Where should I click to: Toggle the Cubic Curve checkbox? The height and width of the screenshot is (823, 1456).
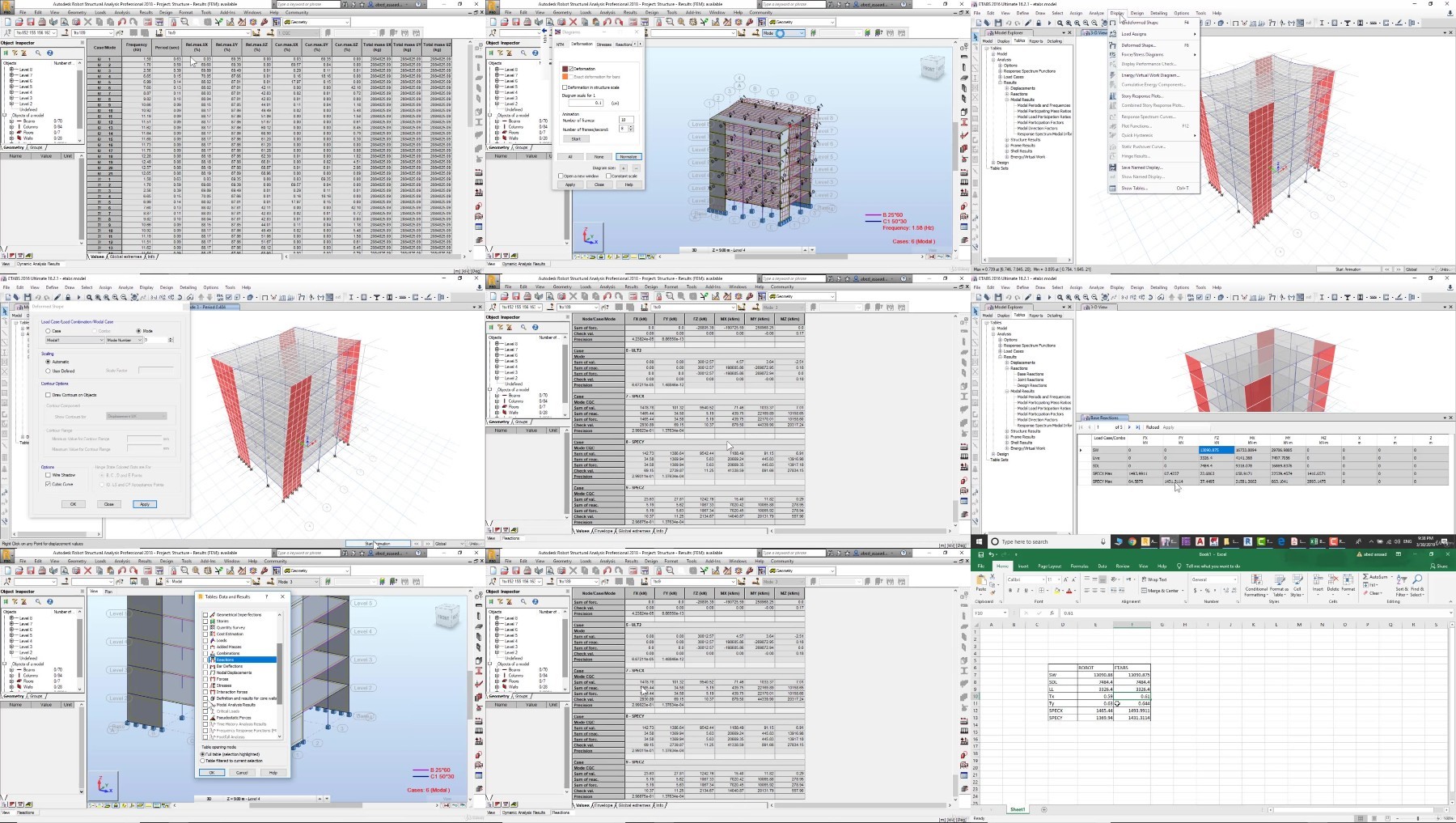[x=48, y=484]
